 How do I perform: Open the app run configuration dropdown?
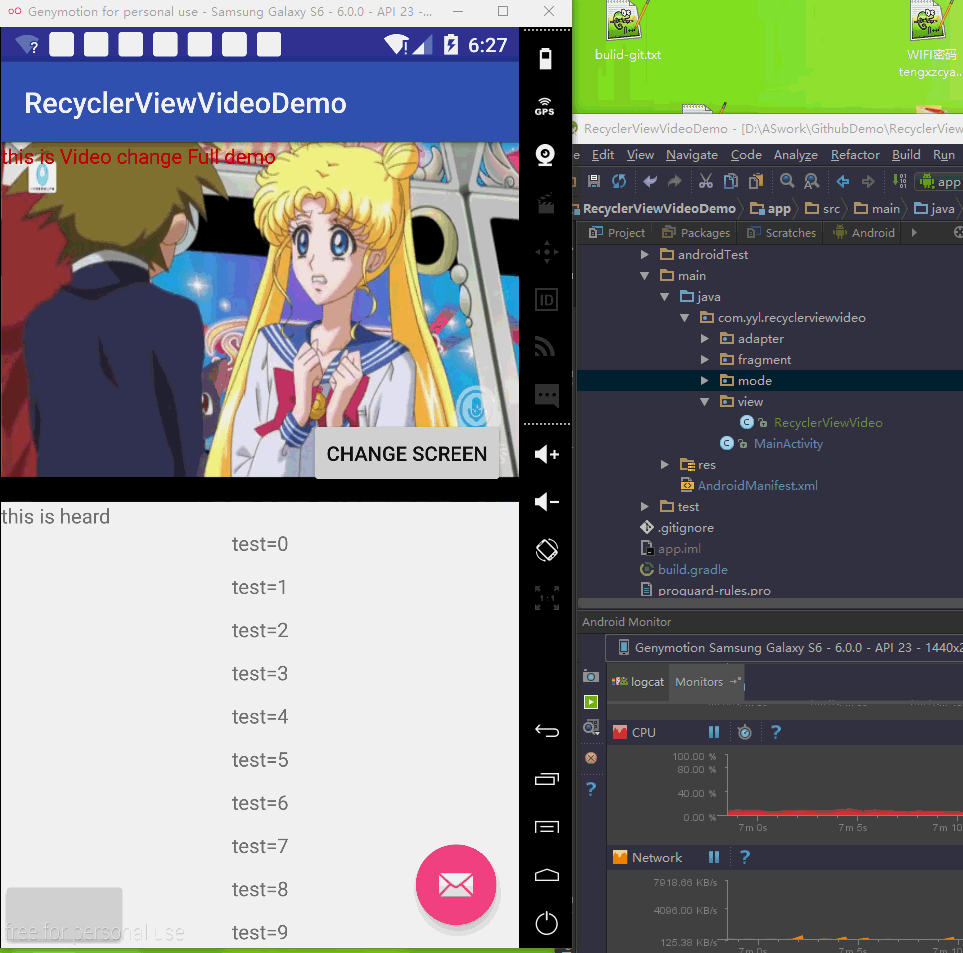point(939,182)
